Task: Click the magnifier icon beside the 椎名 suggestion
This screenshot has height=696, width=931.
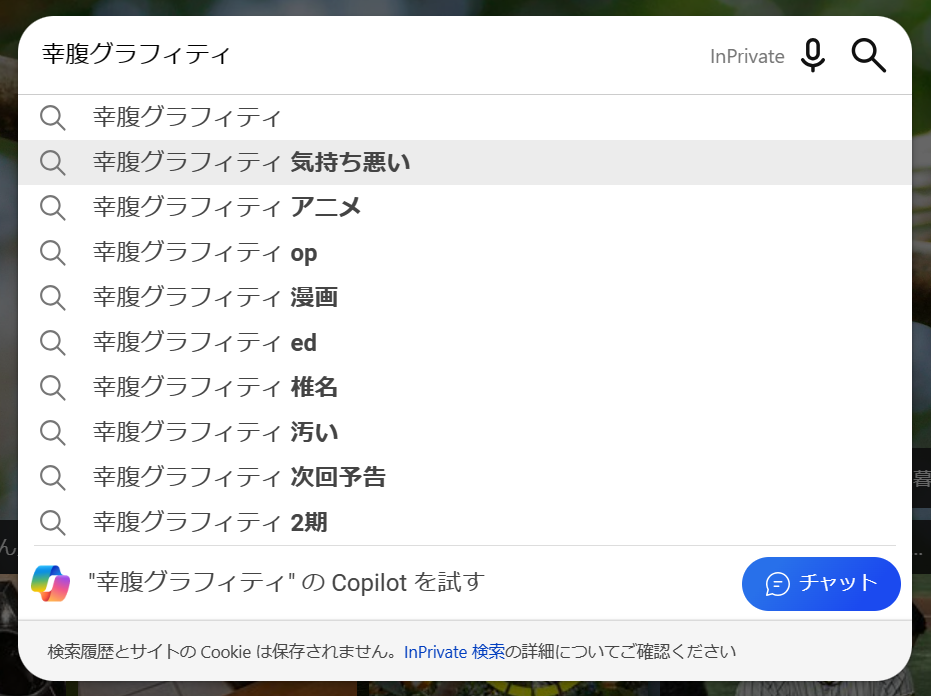Action: [x=53, y=388]
